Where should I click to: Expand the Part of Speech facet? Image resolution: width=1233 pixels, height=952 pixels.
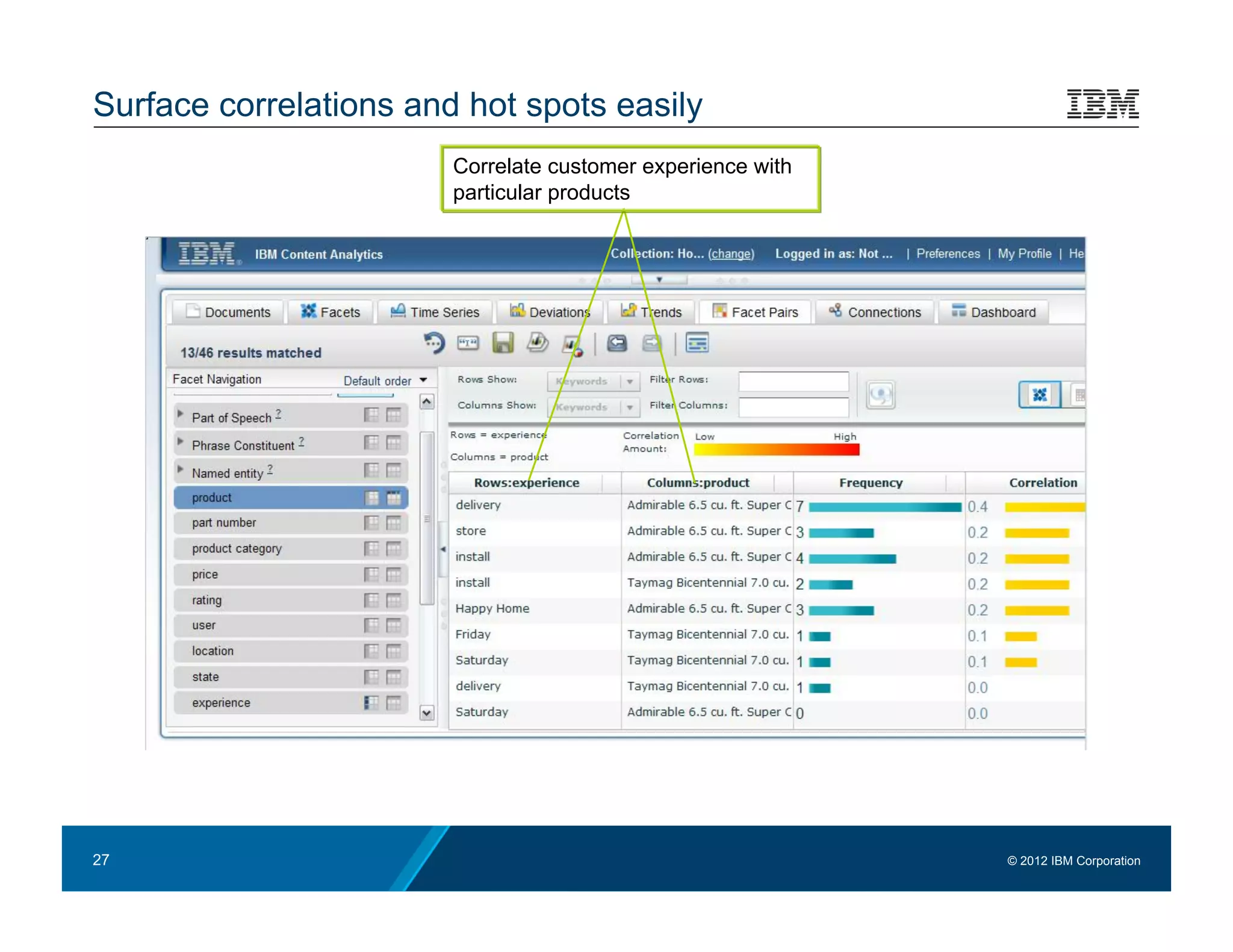click(x=180, y=414)
